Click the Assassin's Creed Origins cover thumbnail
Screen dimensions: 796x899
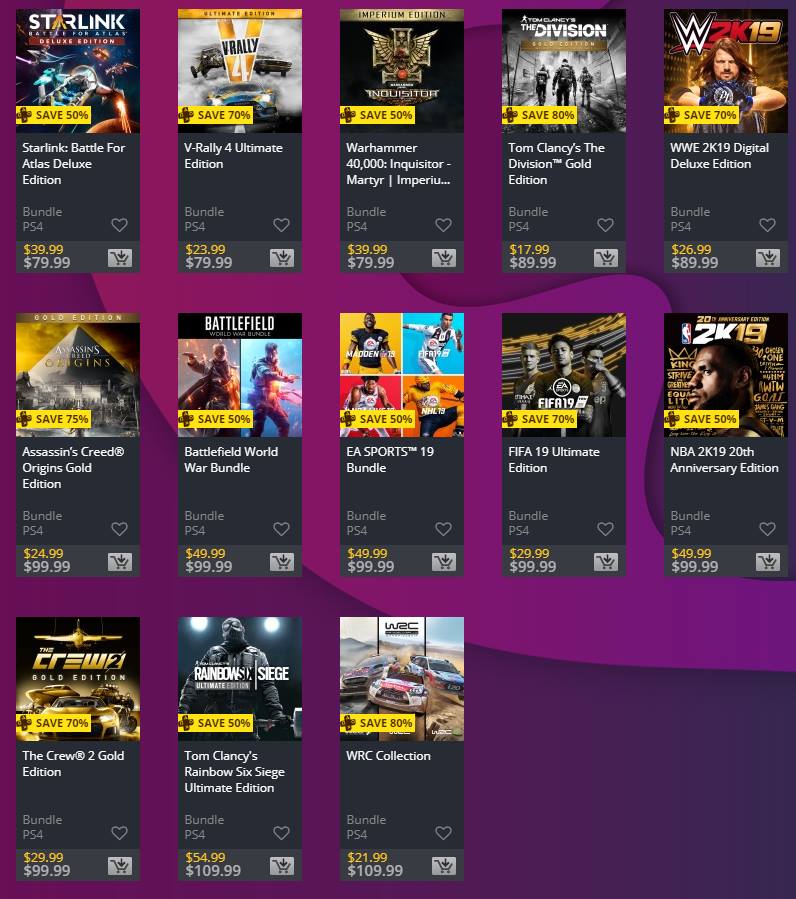[78, 375]
